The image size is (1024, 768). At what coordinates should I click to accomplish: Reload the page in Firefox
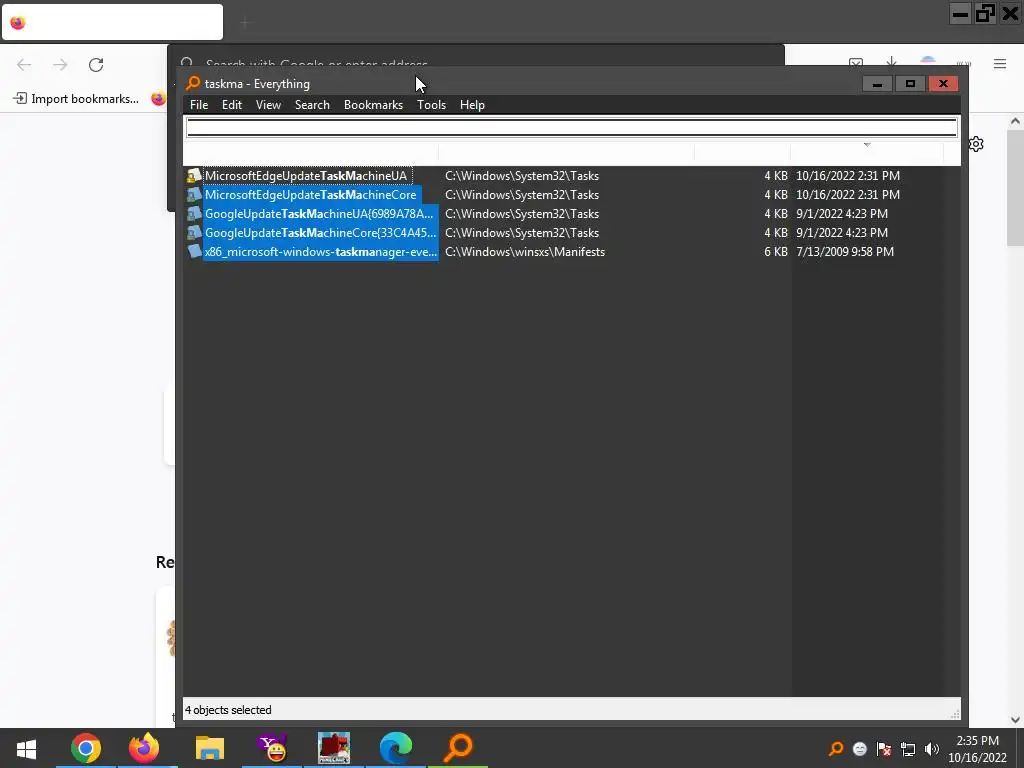(x=96, y=64)
